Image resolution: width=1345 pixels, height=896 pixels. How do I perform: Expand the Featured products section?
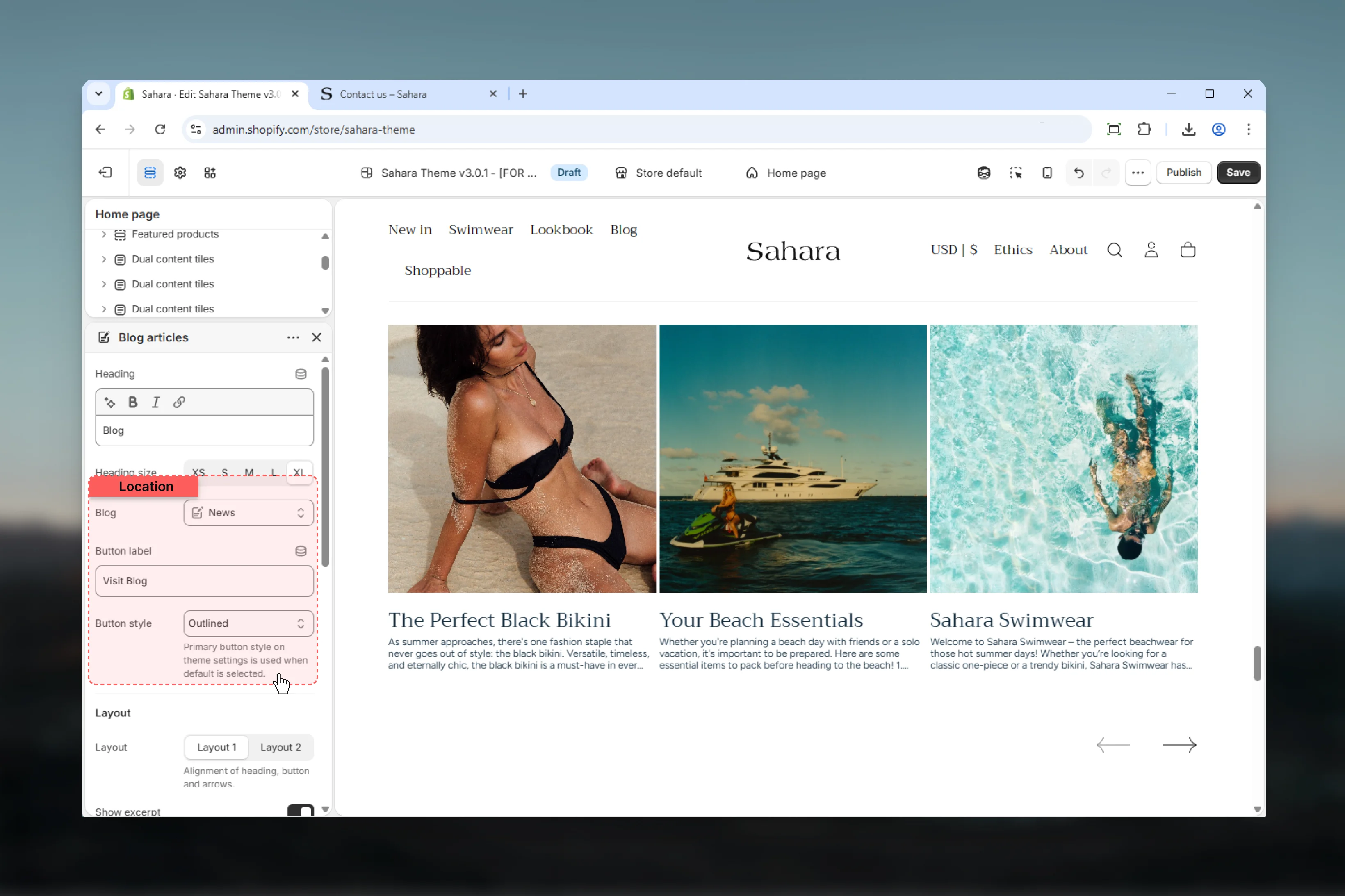(x=103, y=234)
